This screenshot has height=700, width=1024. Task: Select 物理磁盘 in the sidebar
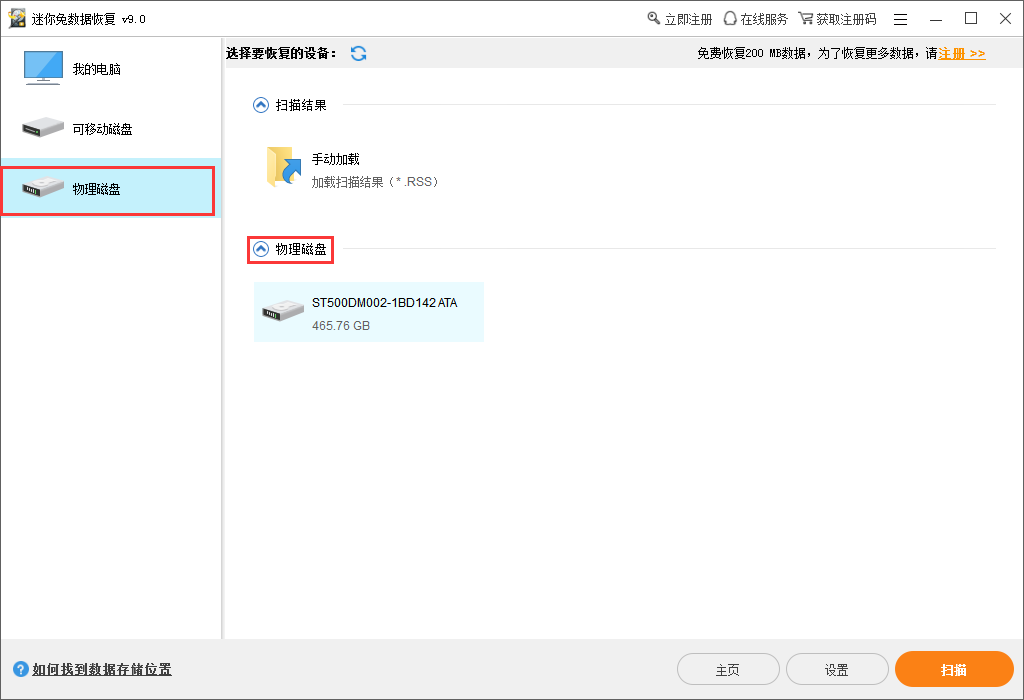coord(110,189)
